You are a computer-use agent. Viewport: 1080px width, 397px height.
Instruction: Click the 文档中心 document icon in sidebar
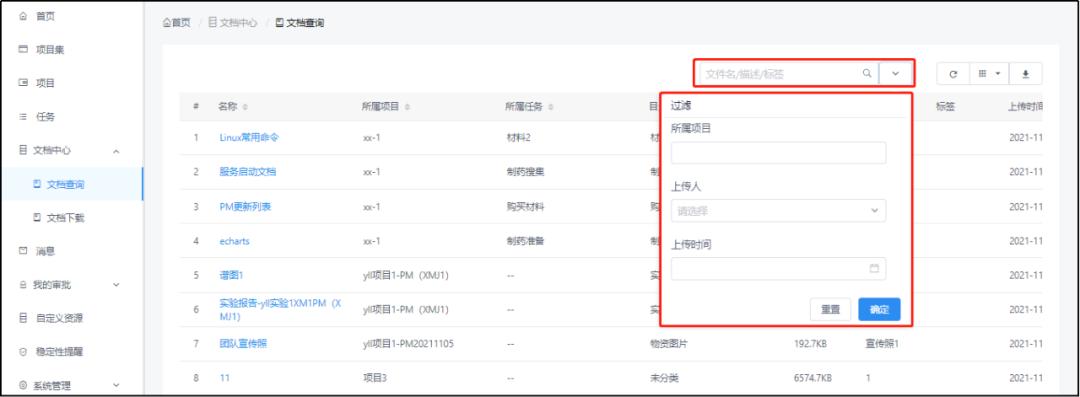(x=23, y=150)
